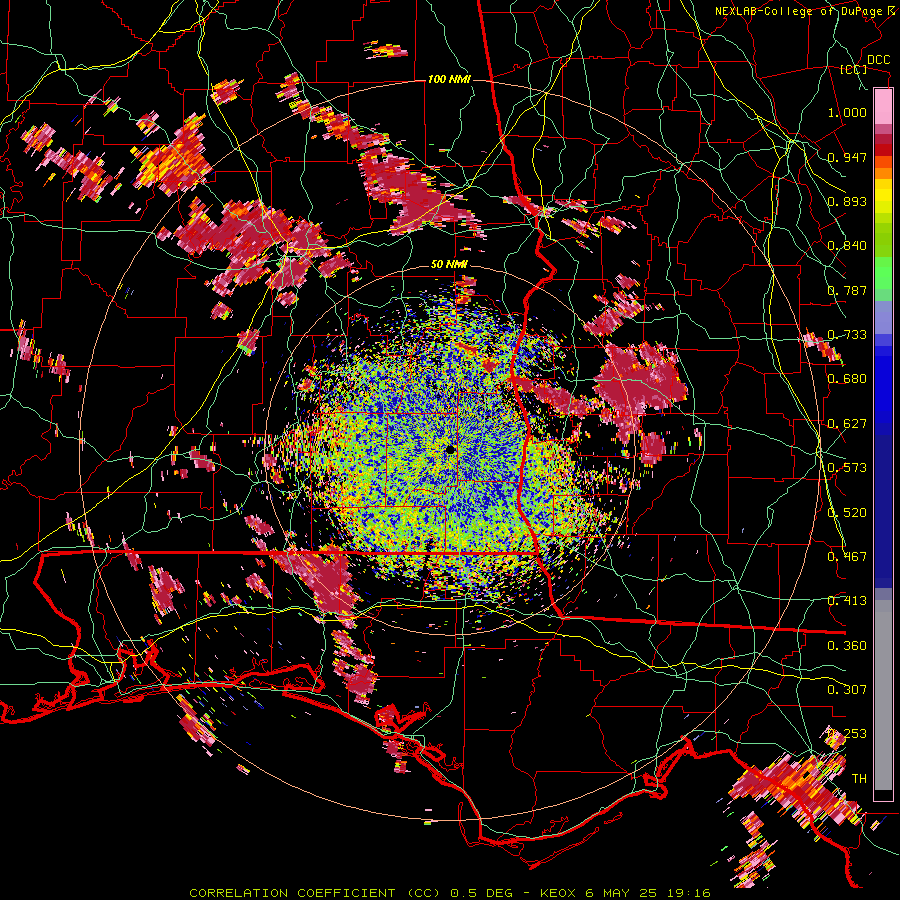Image resolution: width=900 pixels, height=900 pixels.
Task: Click the 0.627 scale value
Action: coord(847,424)
